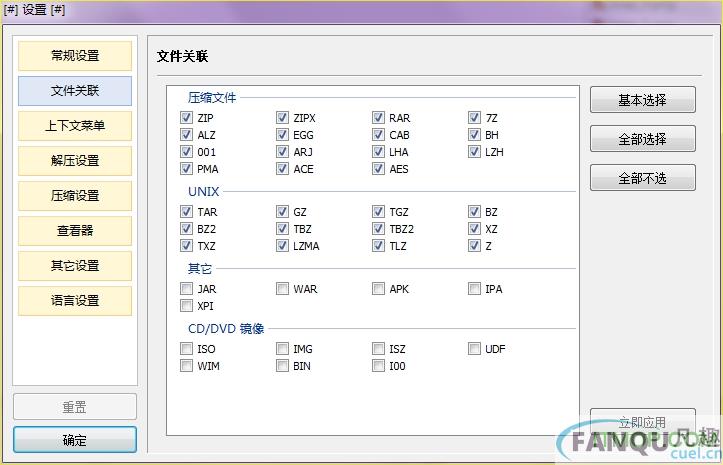Image resolution: width=723 pixels, height=465 pixels.
Task: Disable the TAR checkbox
Action: (187, 212)
